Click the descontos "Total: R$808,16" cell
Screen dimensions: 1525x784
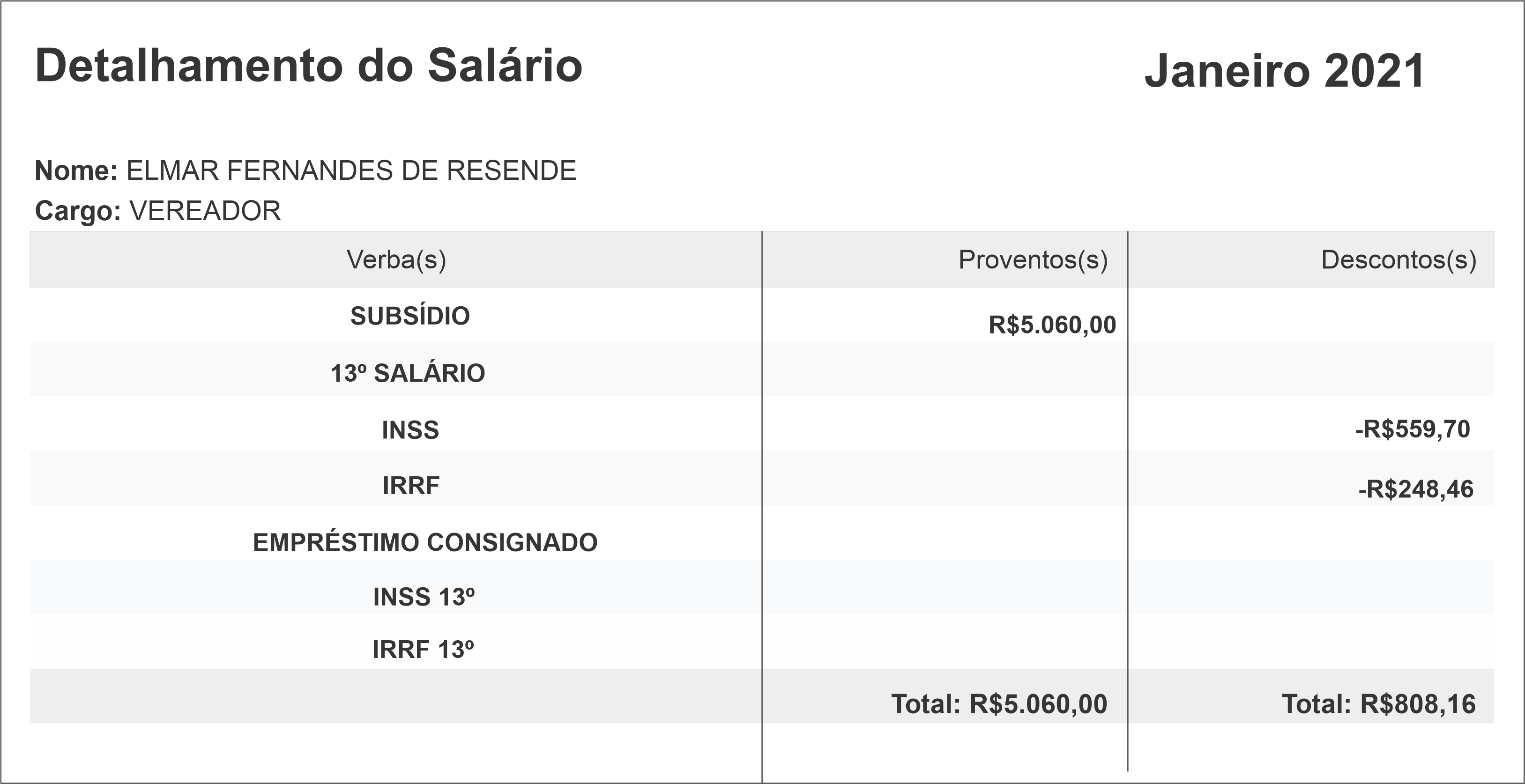(x=1378, y=704)
